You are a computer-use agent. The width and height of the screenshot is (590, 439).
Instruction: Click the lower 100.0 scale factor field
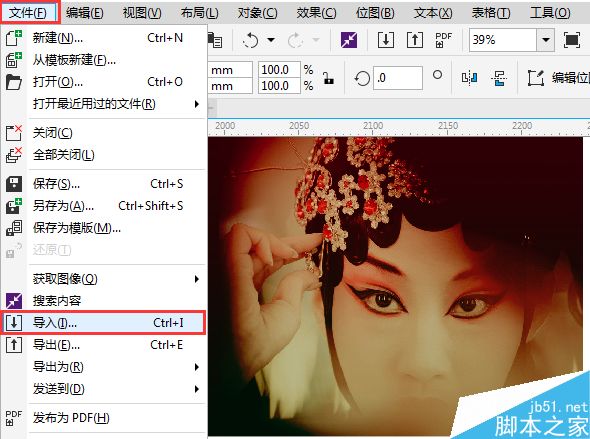click(x=279, y=86)
